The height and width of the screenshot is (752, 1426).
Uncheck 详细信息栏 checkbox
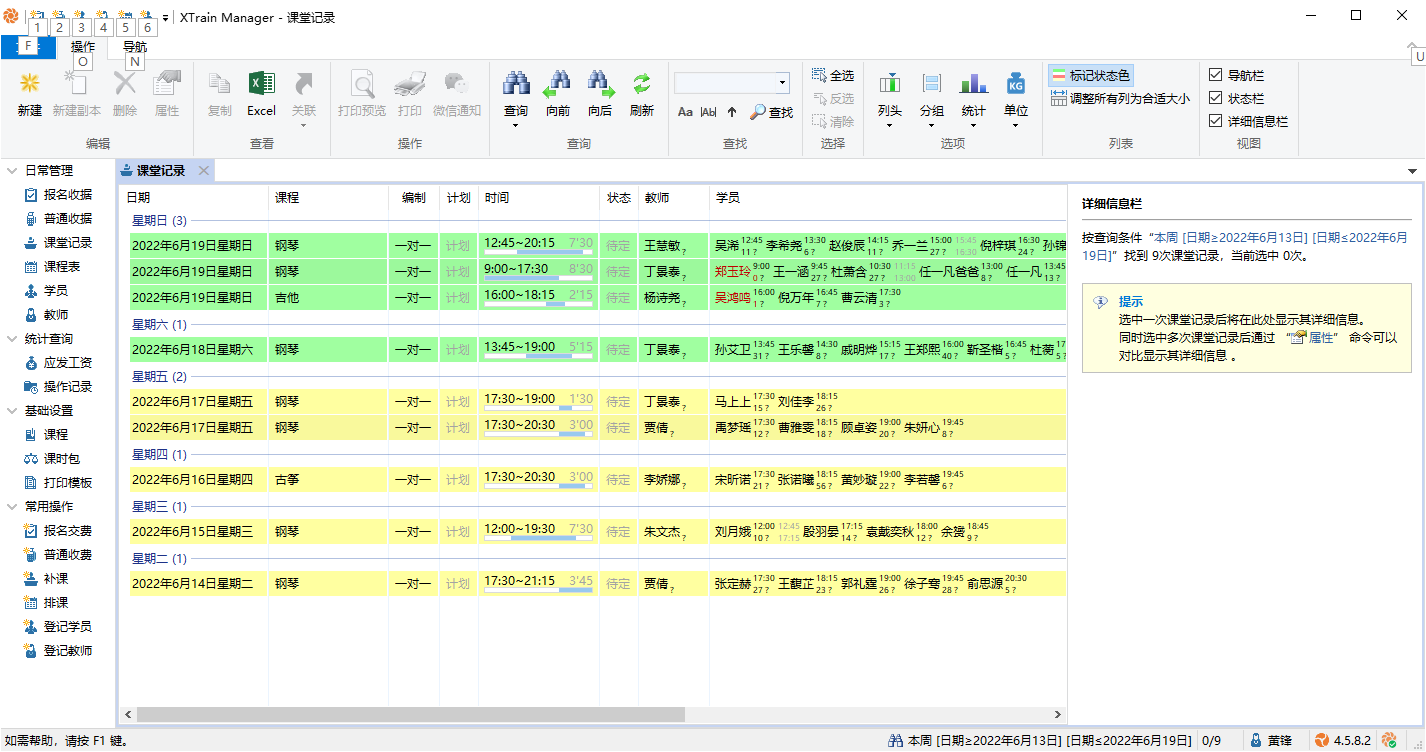point(1215,121)
